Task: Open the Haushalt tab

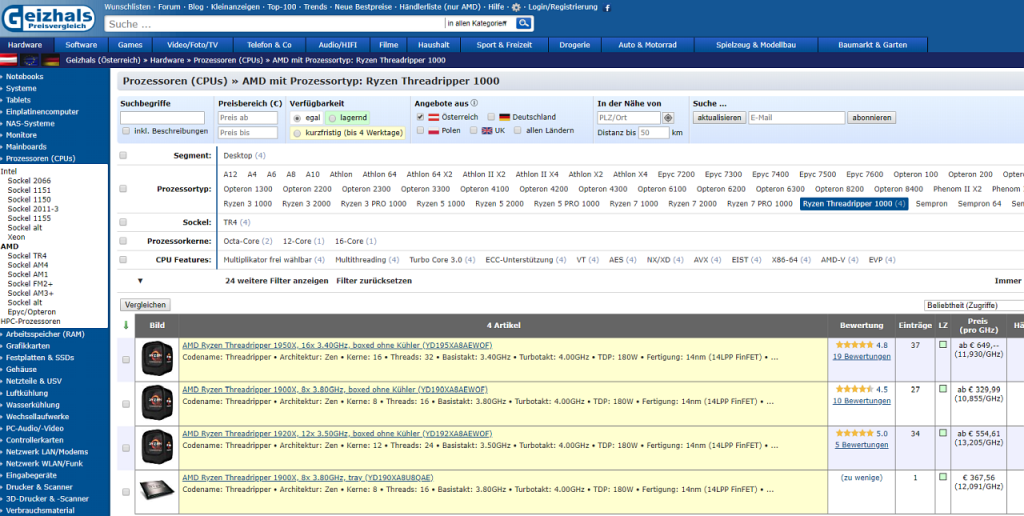Action: pos(434,45)
